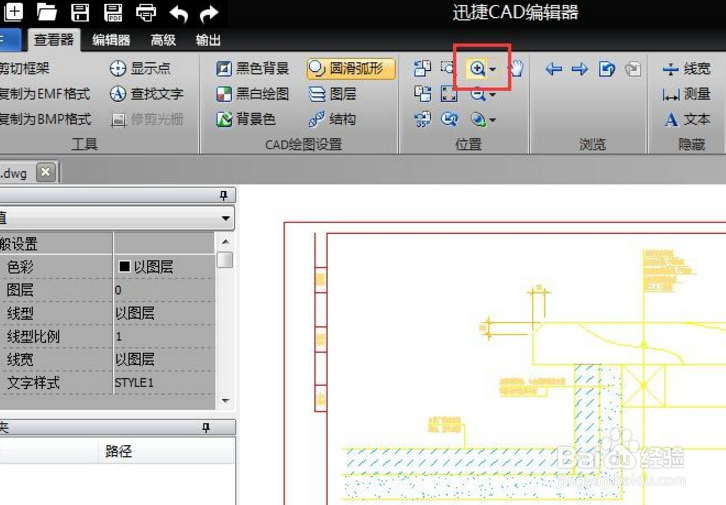Toggle 文本 text visibility
This screenshot has height=505, width=726.
coord(687,119)
